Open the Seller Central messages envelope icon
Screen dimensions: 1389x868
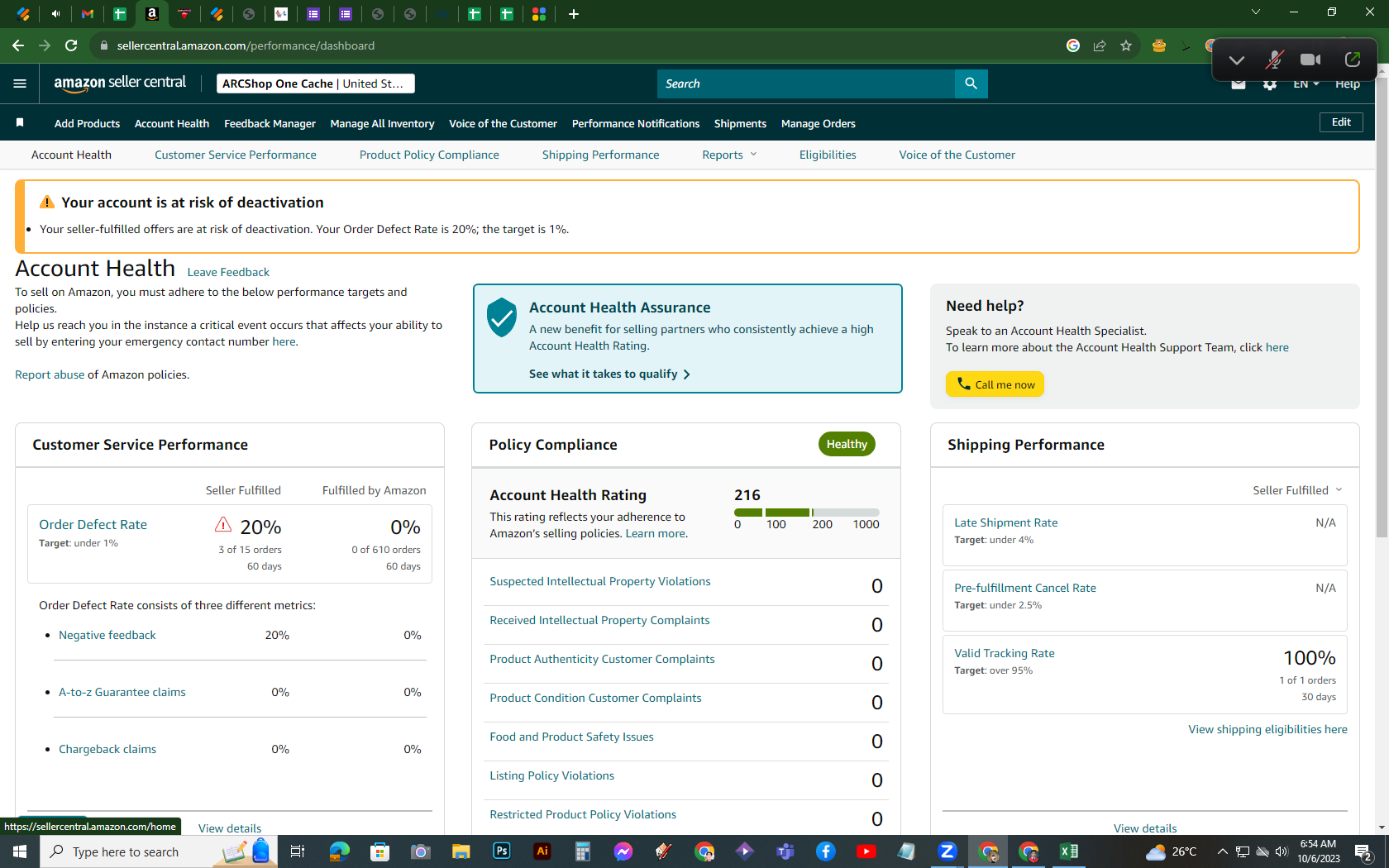point(1238,84)
